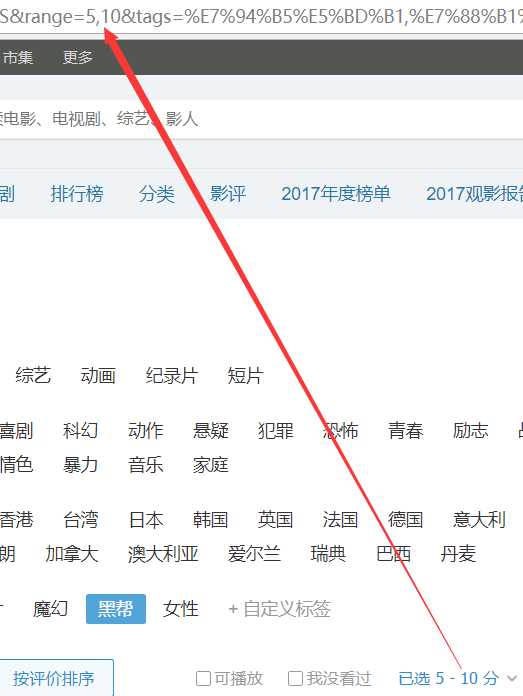Select the 喜剧 genre tag
This screenshot has width=523, height=696.
[x=16, y=431]
